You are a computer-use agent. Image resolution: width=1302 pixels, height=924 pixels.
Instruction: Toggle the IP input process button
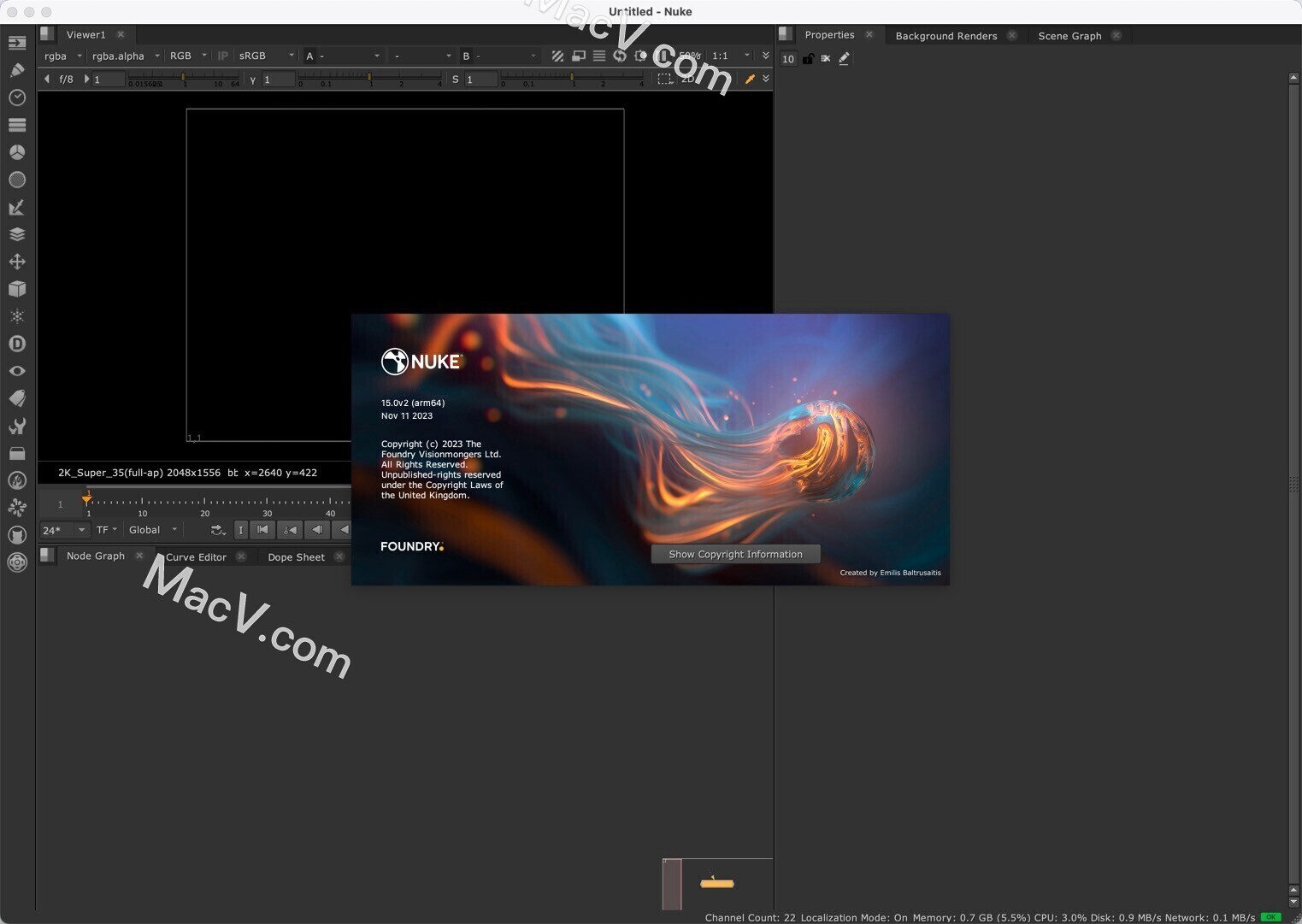point(223,56)
